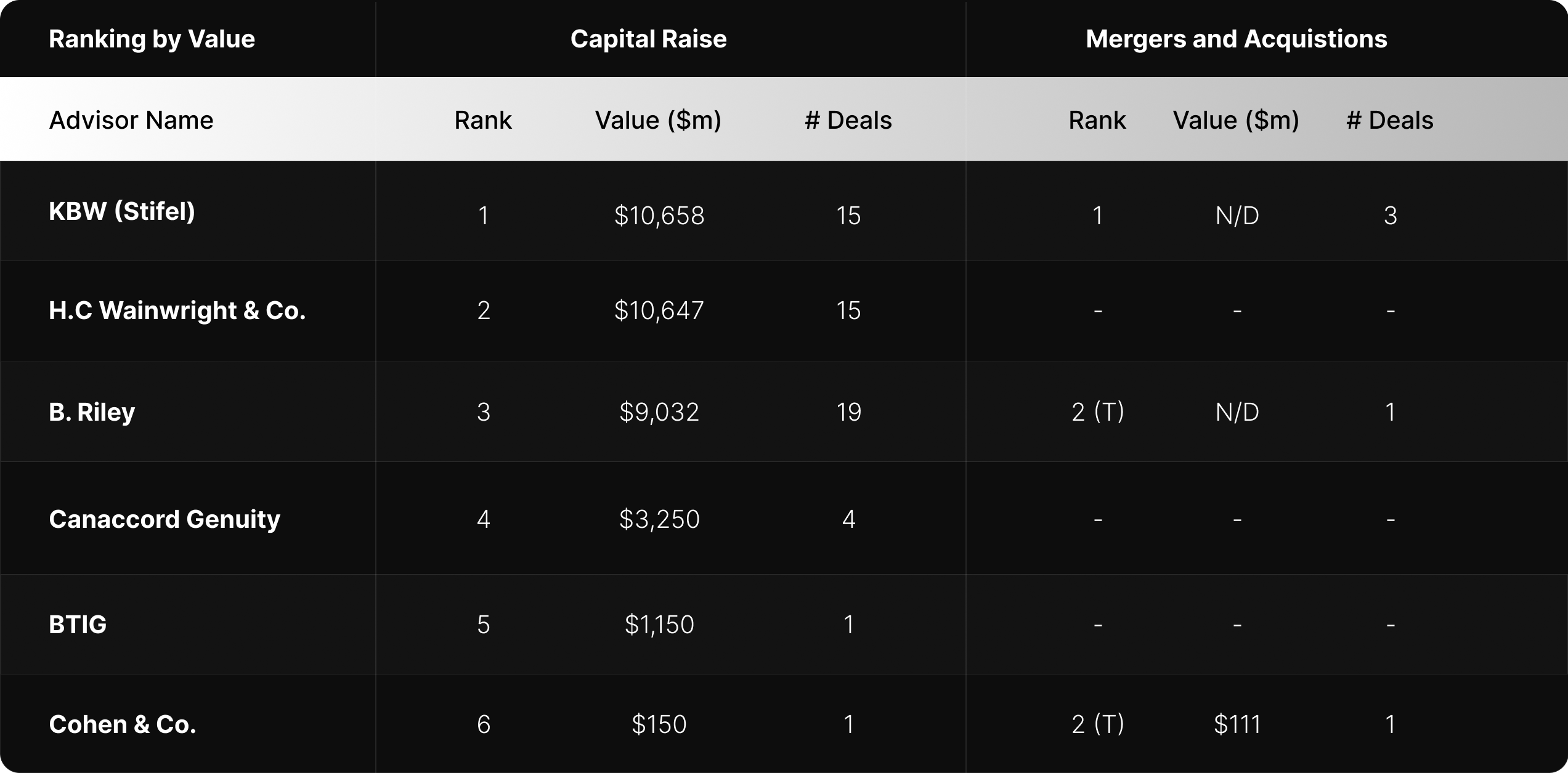Select the 19 deals cell for B. Riley
1568x773 pixels.
pyautogui.click(x=848, y=412)
